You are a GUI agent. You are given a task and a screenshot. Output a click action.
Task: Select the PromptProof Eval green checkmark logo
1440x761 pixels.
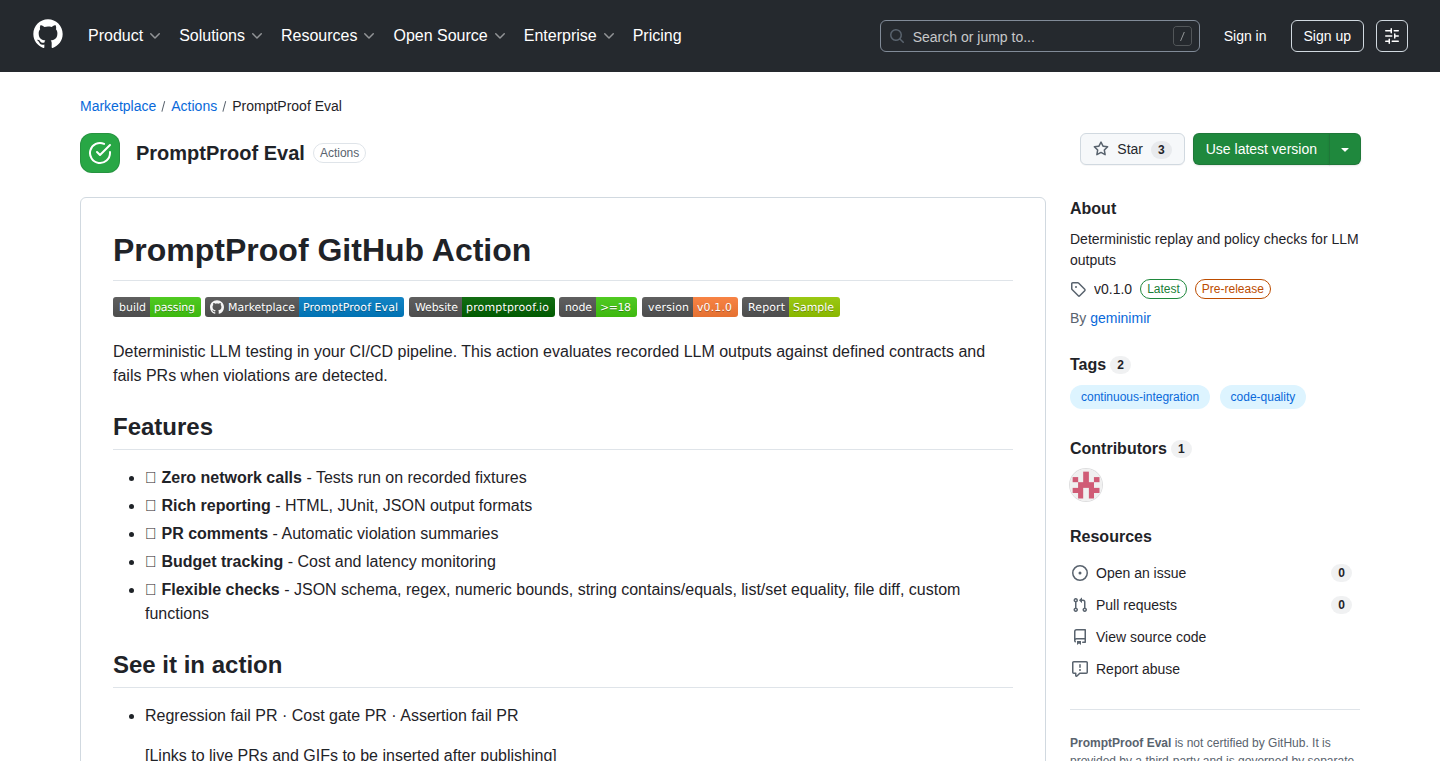(x=100, y=153)
